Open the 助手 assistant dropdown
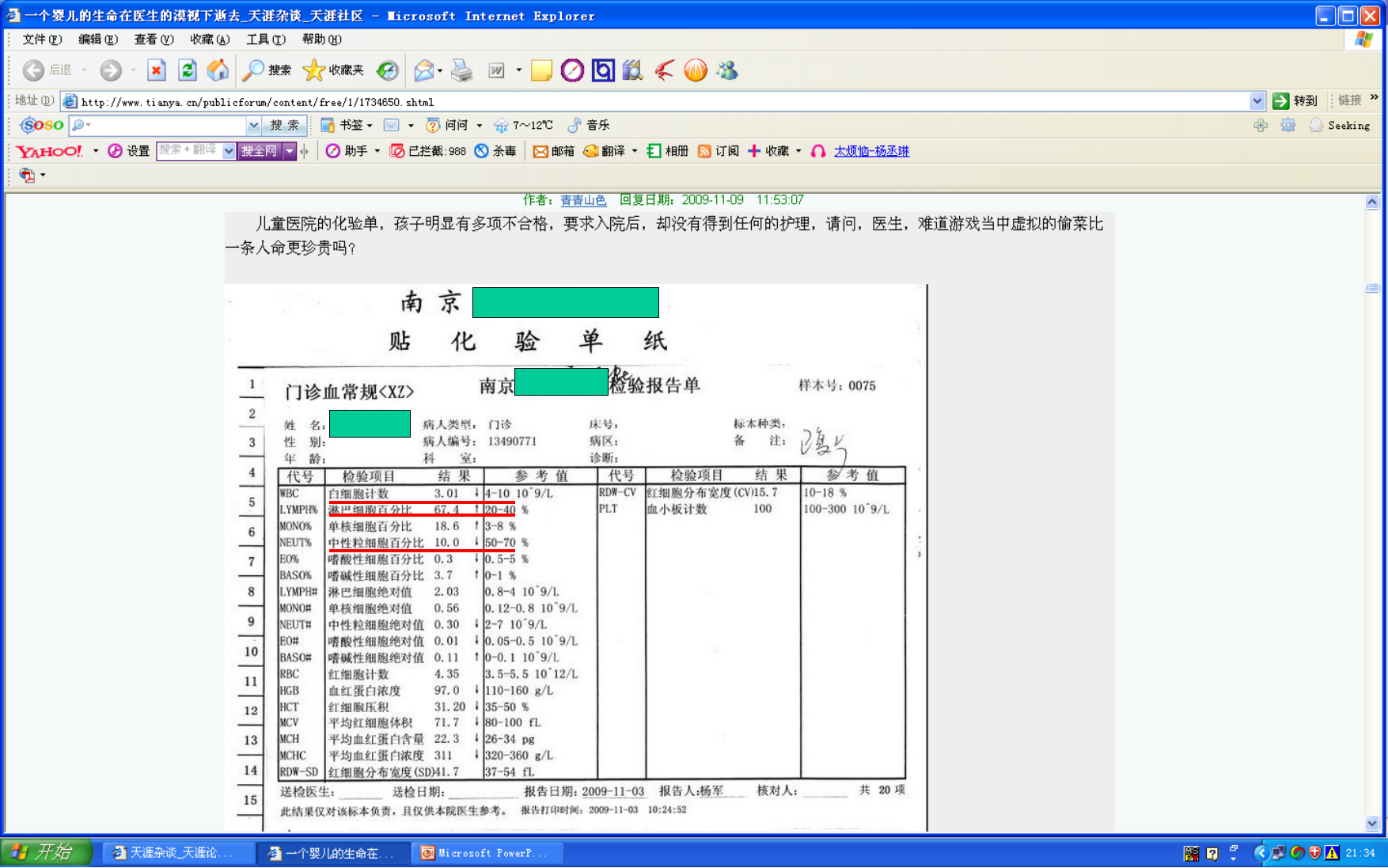Screen dimensions: 1388x868 click(x=377, y=151)
